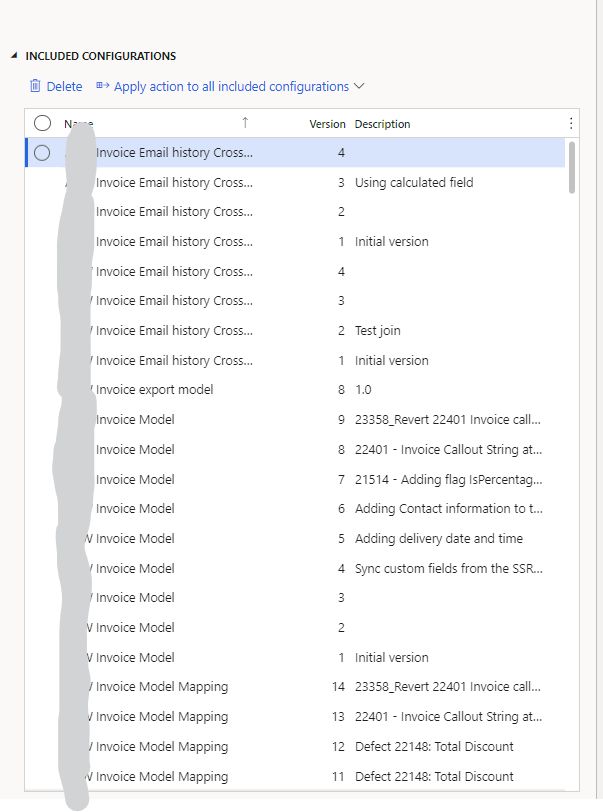Click the apply action arrow icon
Viewport: 603px width, 812px height.
click(102, 86)
